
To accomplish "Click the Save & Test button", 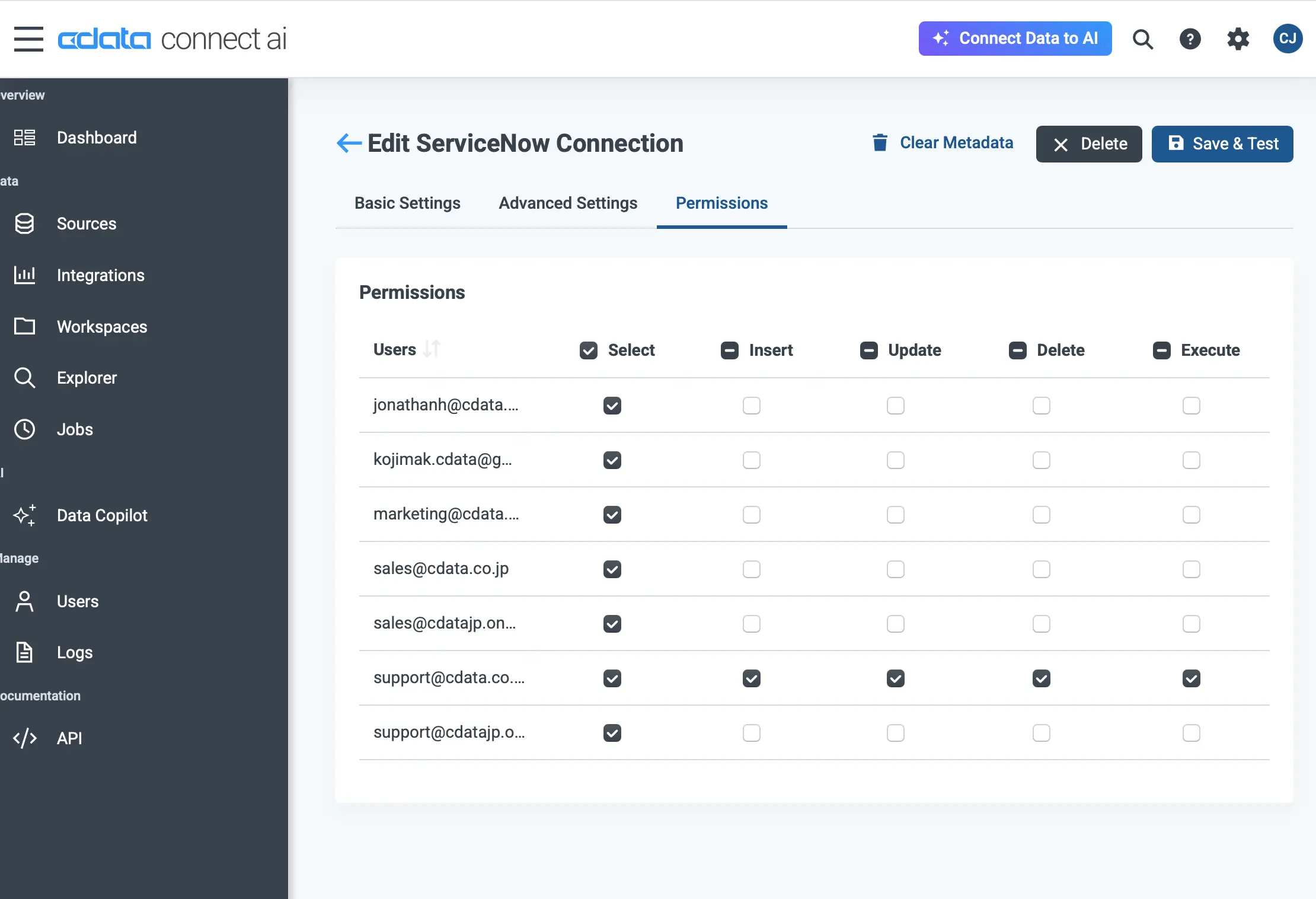I will tap(1222, 144).
